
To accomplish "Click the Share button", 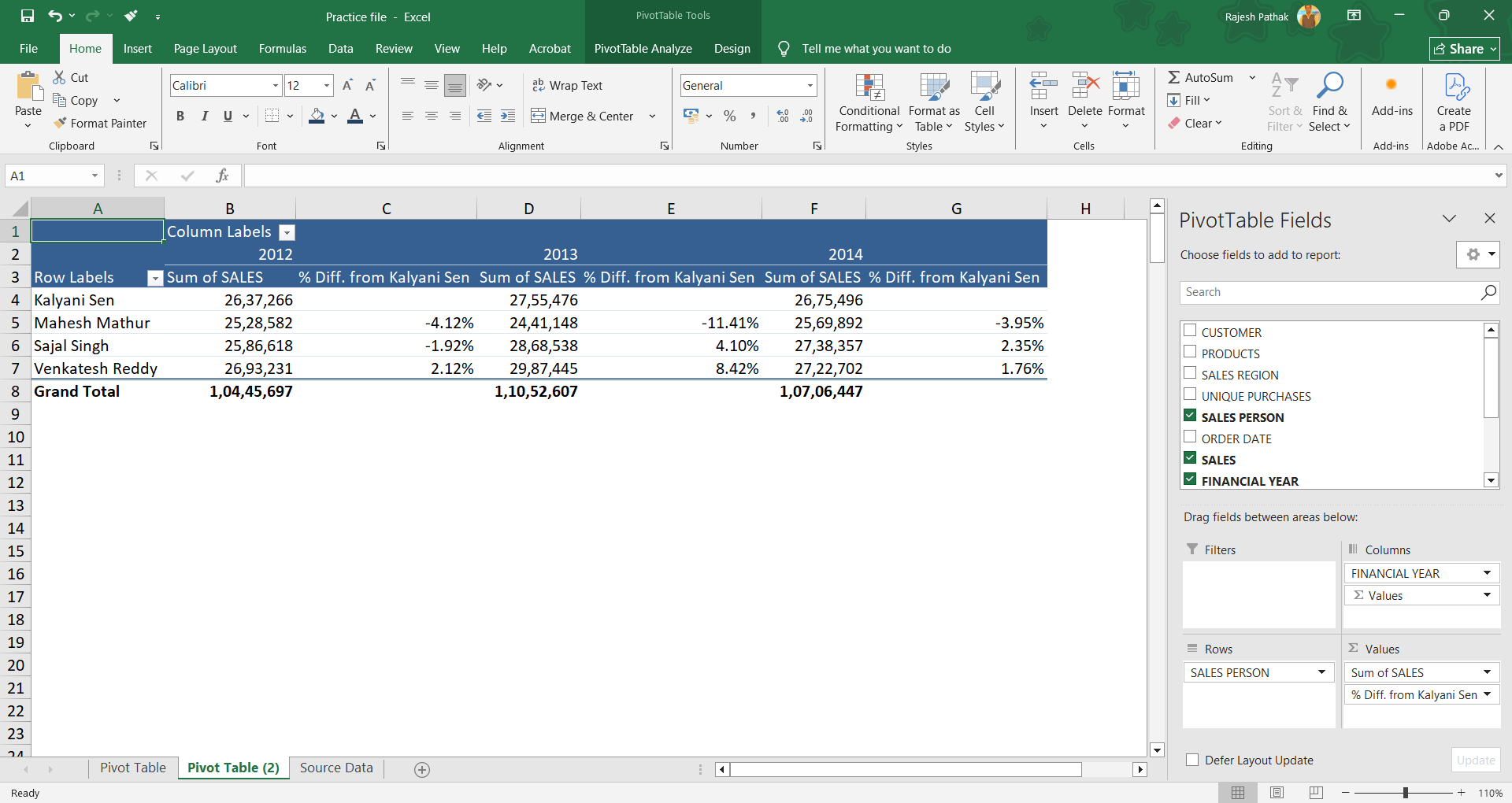I will pos(1464,49).
